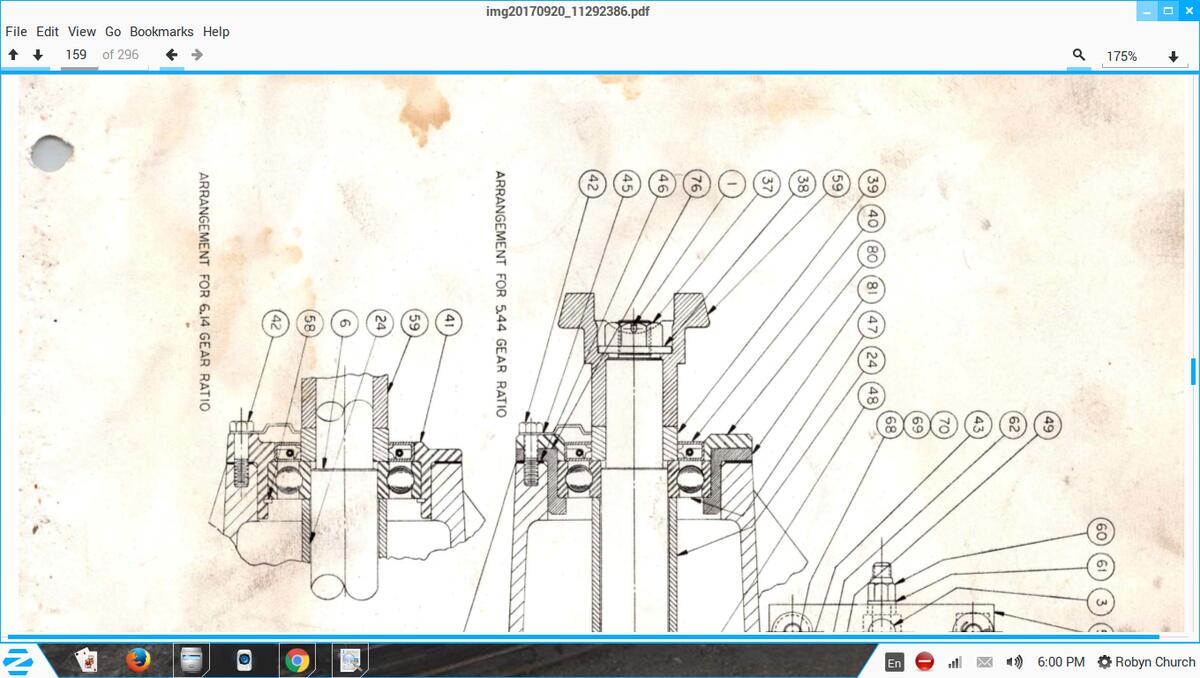This screenshot has height=678, width=1200.
Task: Switch the En keyboard language indicator
Action: point(894,662)
